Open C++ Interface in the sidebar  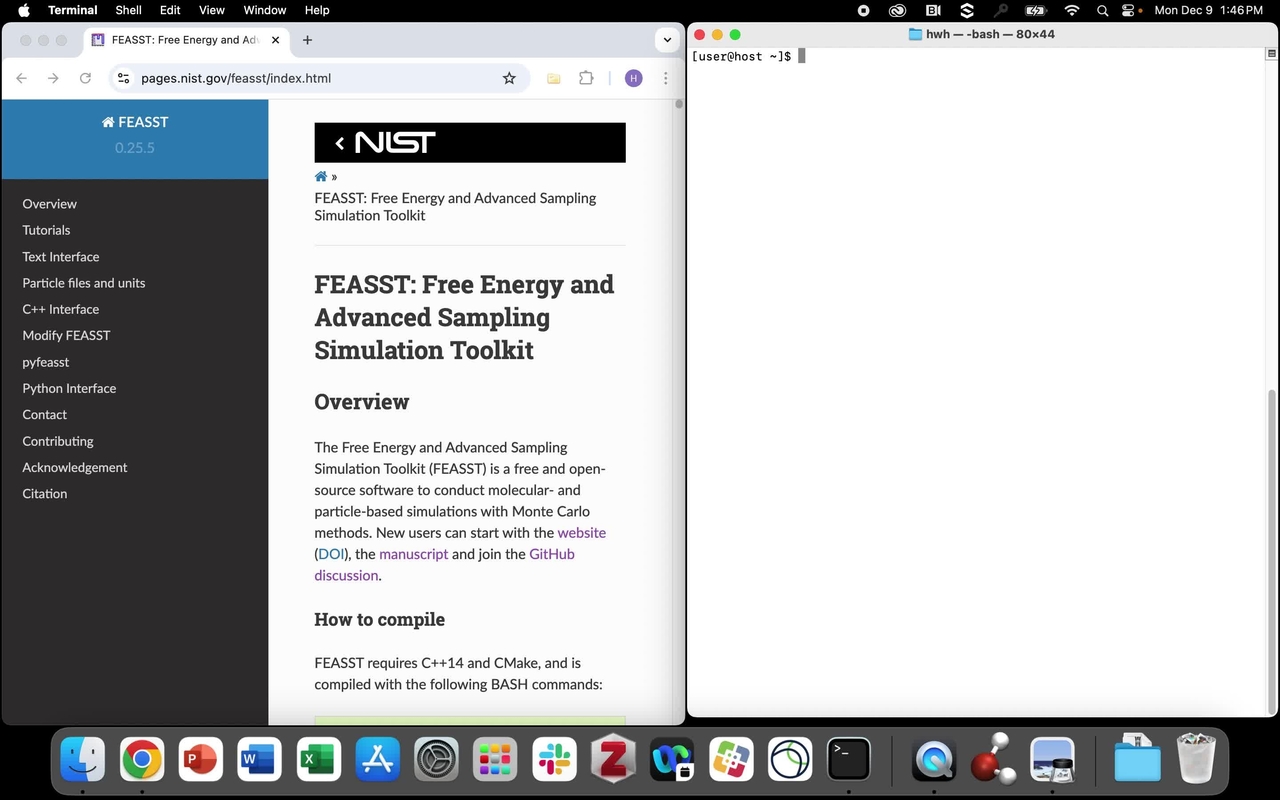coord(61,309)
